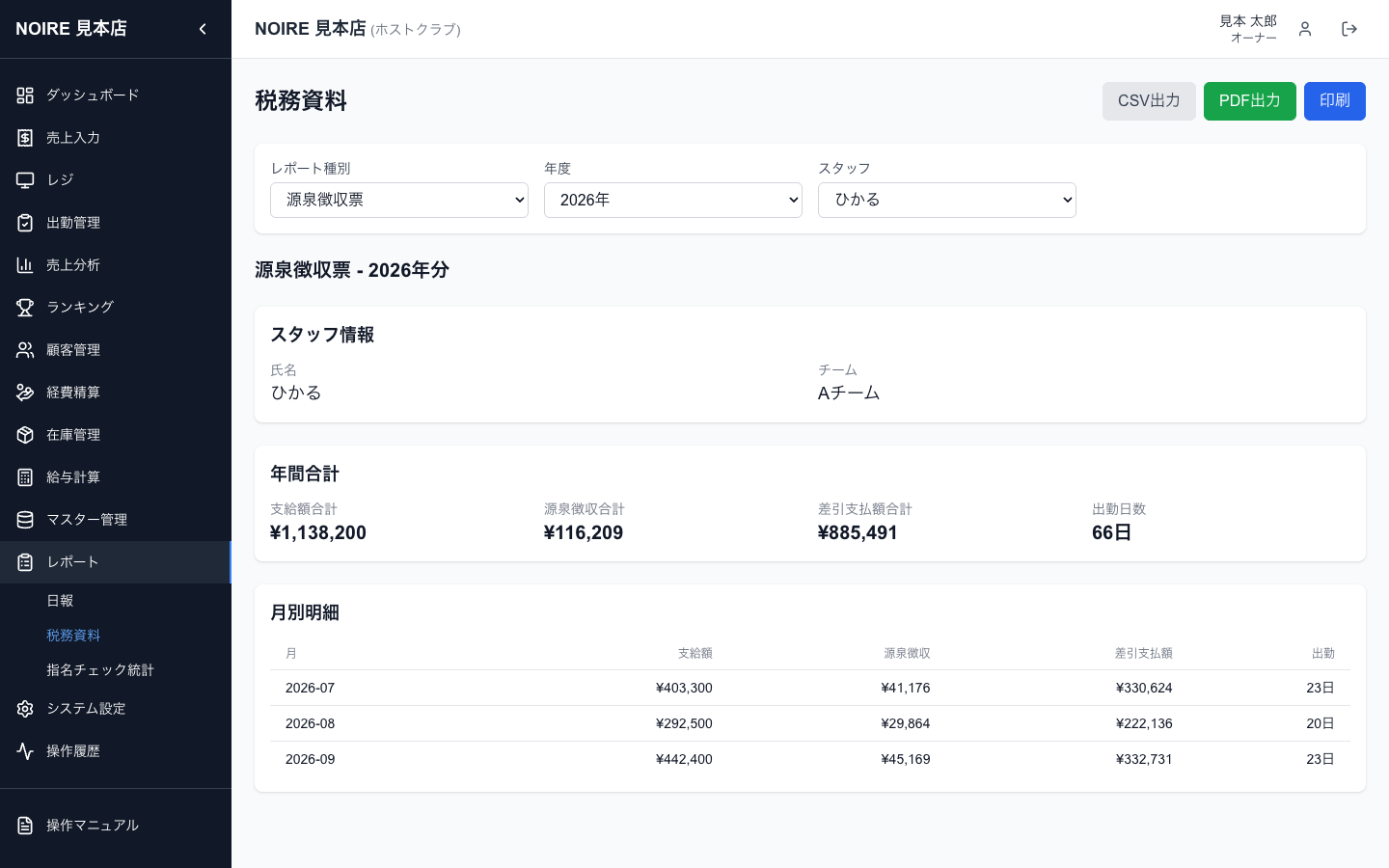The width and height of the screenshot is (1389, 868).
Task: Open the 指名チェック統計 submenu item
Action: (x=100, y=670)
